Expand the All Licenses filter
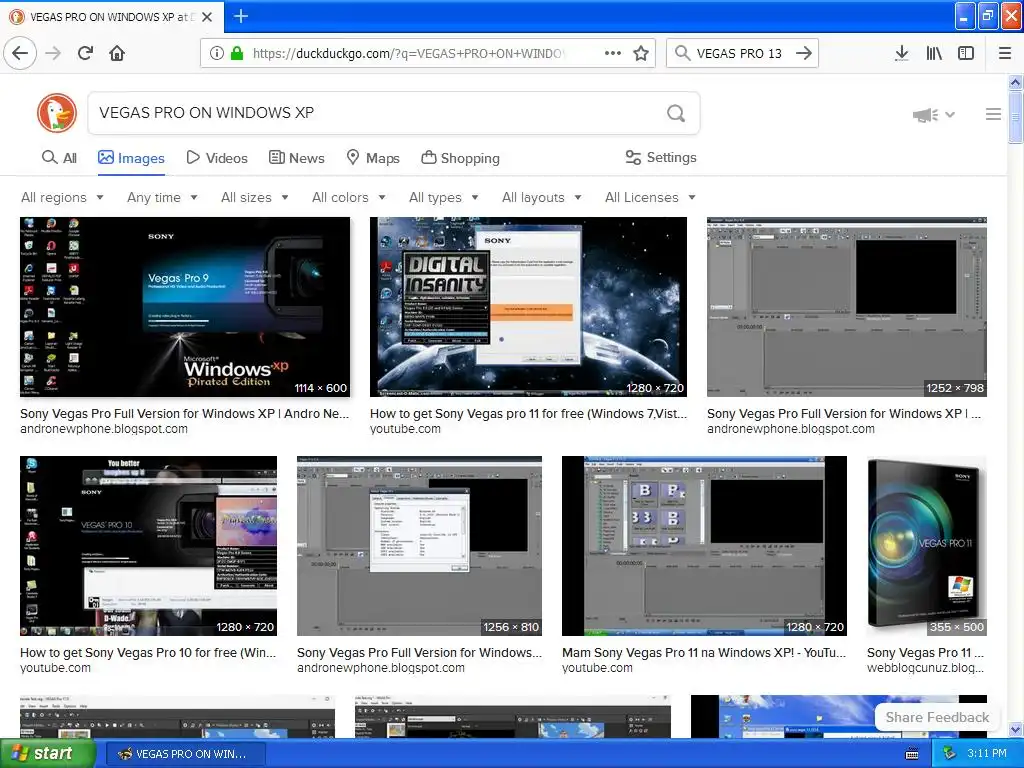This screenshot has height=768, width=1024. [650, 197]
